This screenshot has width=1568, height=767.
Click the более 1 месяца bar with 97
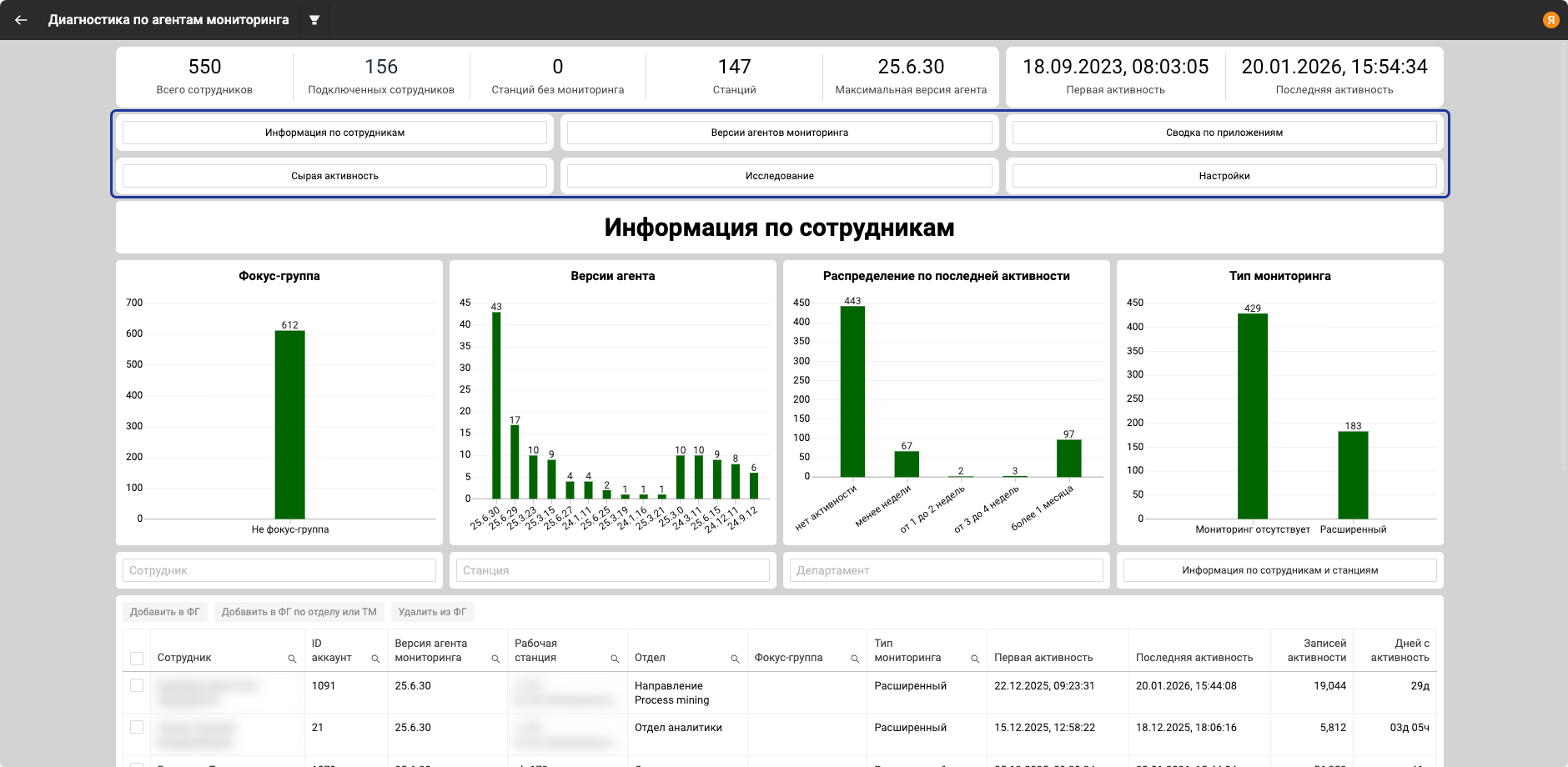coord(1068,459)
